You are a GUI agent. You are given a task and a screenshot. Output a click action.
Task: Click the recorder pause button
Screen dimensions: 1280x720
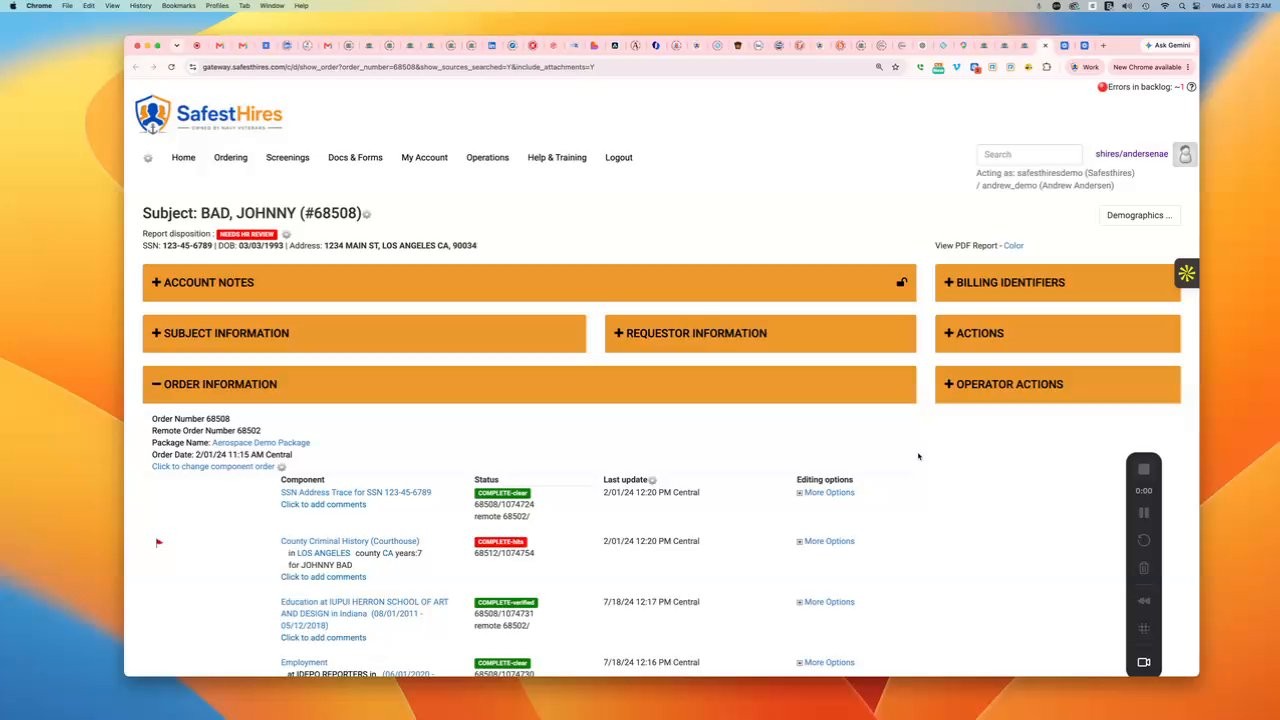pyautogui.click(x=1144, y=513)
